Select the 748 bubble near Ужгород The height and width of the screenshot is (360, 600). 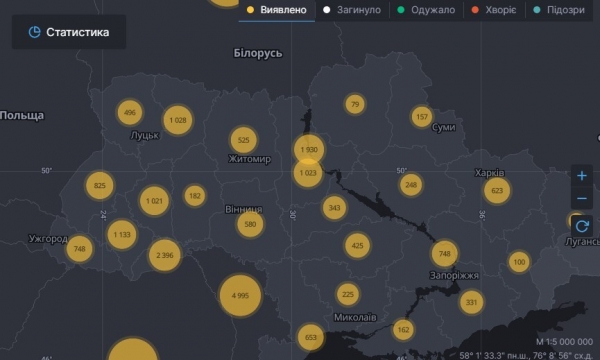(79, 249)
